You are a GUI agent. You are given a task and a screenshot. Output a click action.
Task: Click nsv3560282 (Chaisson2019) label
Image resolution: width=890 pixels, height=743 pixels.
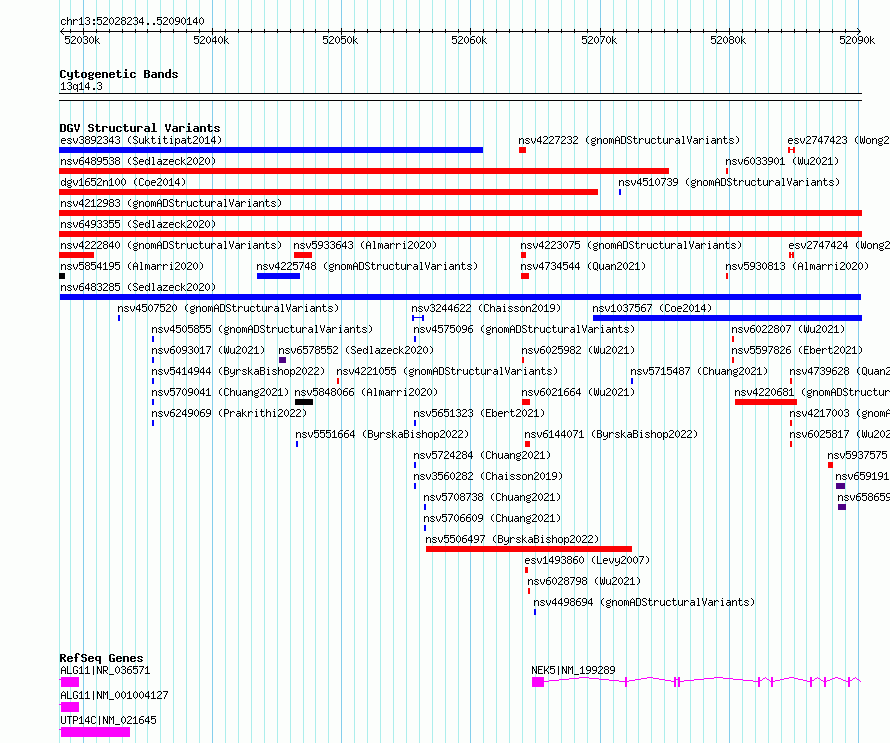488,476
